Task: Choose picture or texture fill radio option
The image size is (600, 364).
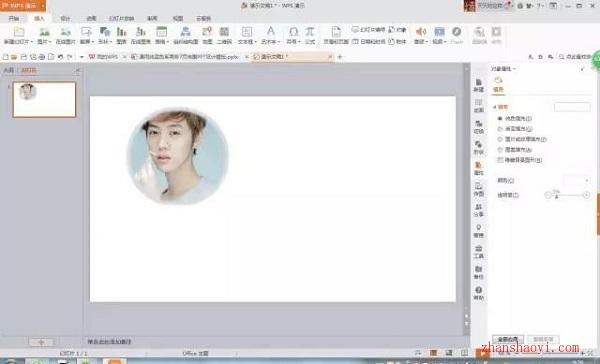Action: pyautogui.click(x=500, y=139)
